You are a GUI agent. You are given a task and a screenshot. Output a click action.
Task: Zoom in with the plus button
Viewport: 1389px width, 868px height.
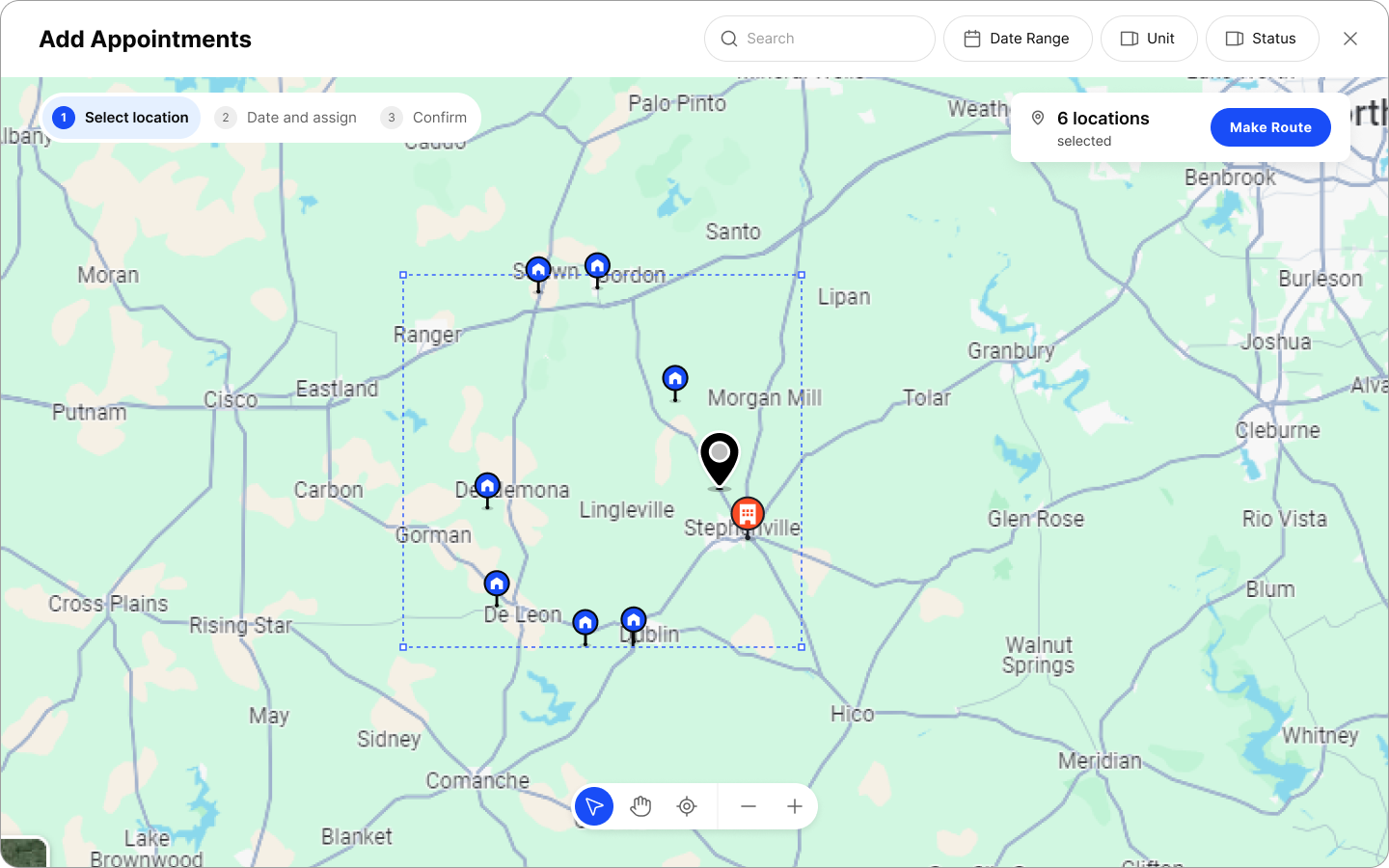pyautogui.click(x=795, y=806)
